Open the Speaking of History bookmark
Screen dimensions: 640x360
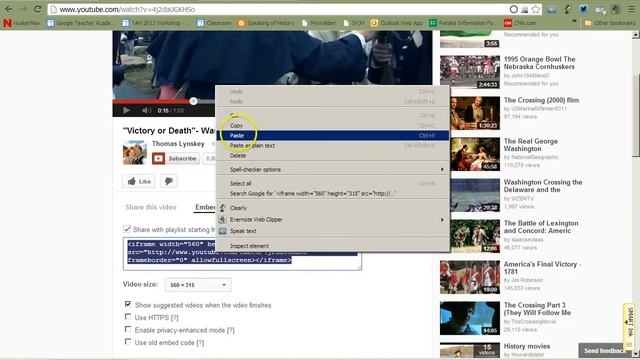click(x=266, y=23)
